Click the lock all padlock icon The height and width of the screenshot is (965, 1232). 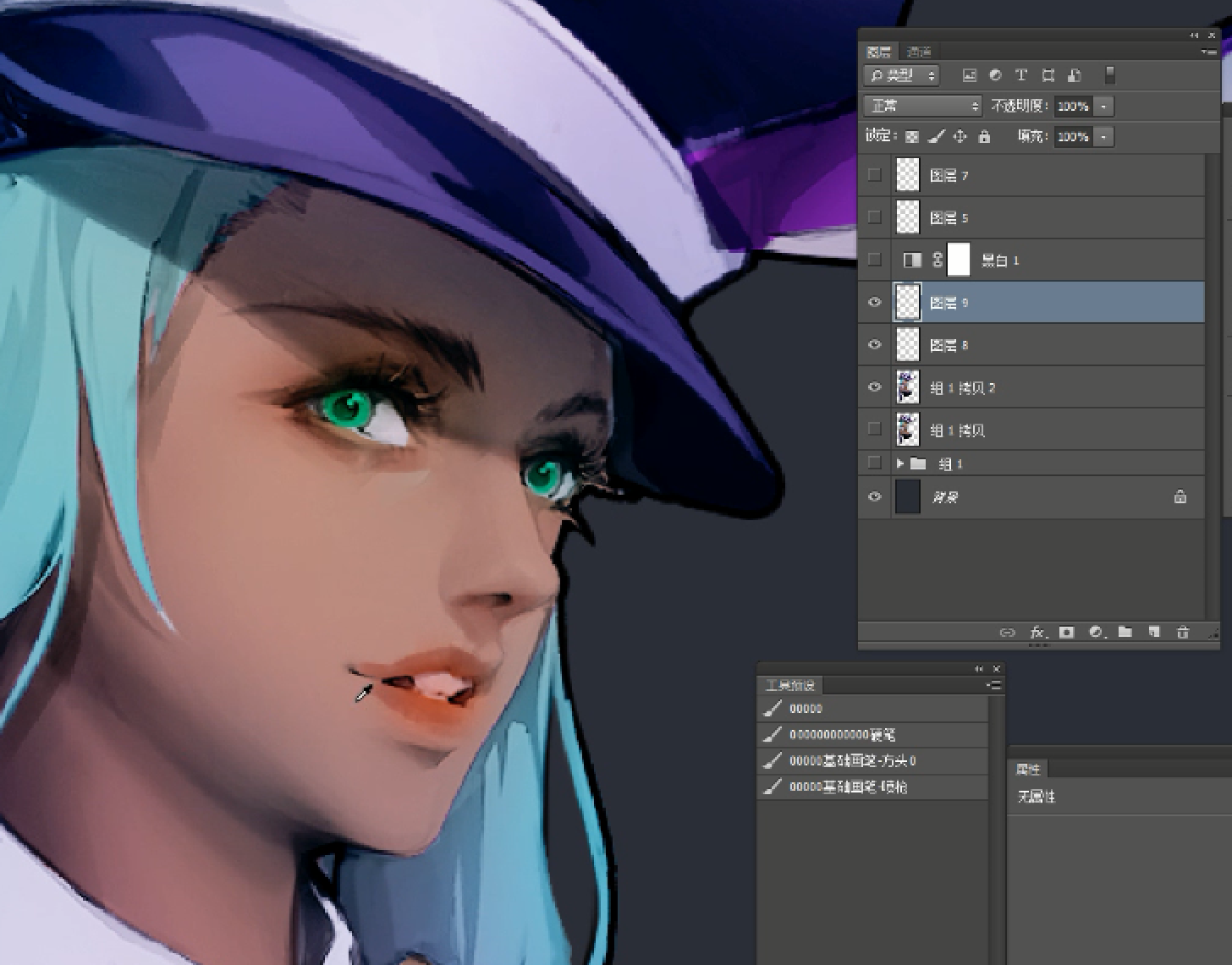983,136
